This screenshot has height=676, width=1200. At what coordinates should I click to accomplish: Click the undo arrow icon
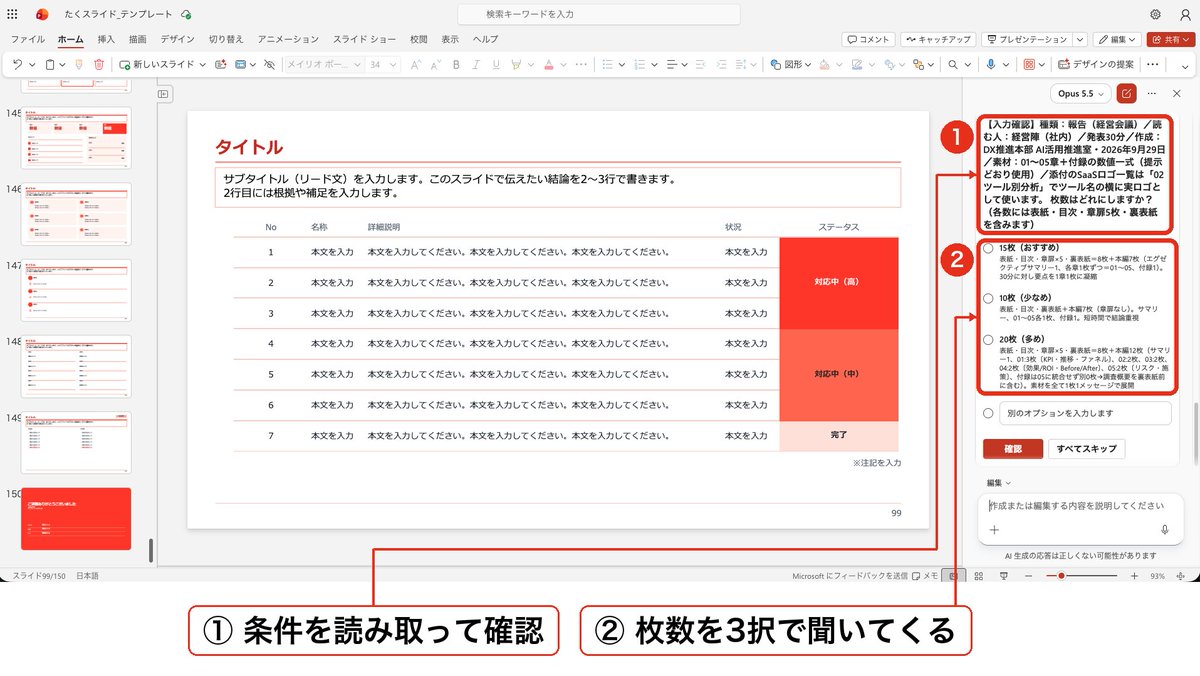point(17,64)
